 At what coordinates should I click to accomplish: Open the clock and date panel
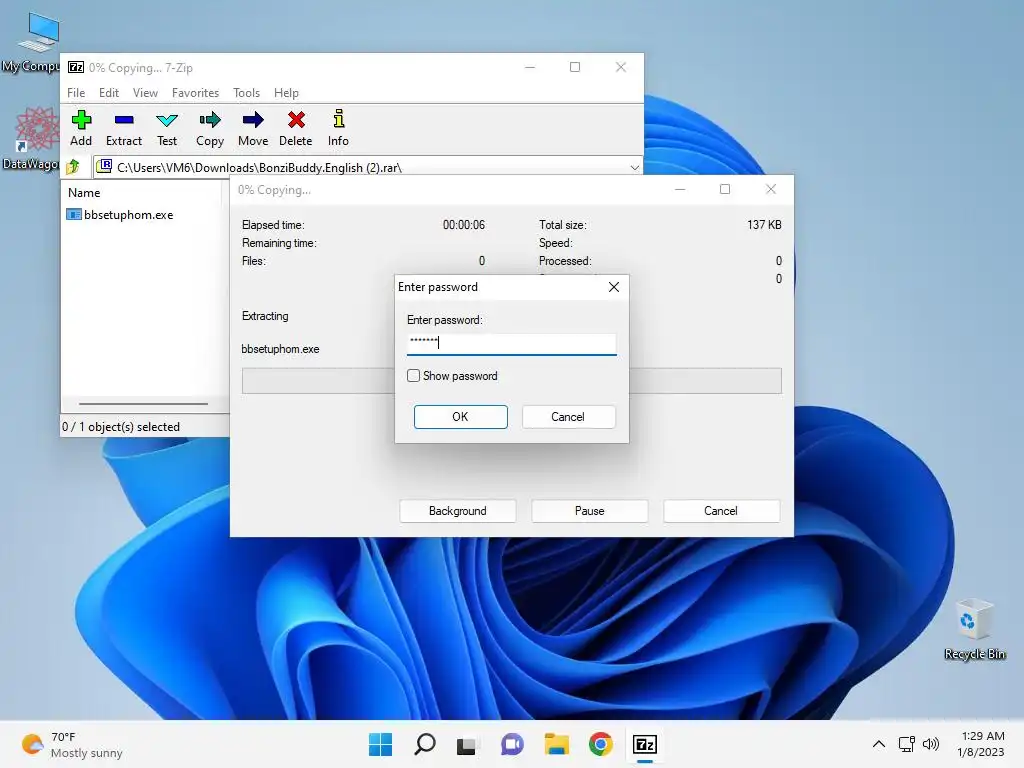[982, 744]
